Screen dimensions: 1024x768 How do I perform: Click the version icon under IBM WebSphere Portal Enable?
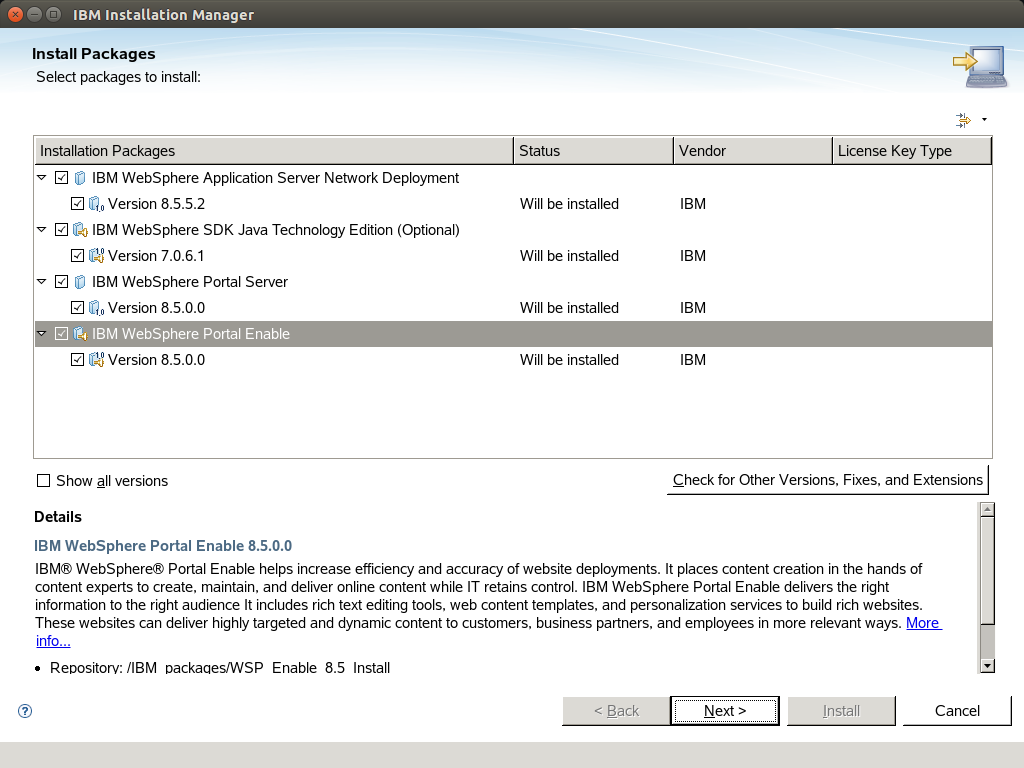[96, 360]
